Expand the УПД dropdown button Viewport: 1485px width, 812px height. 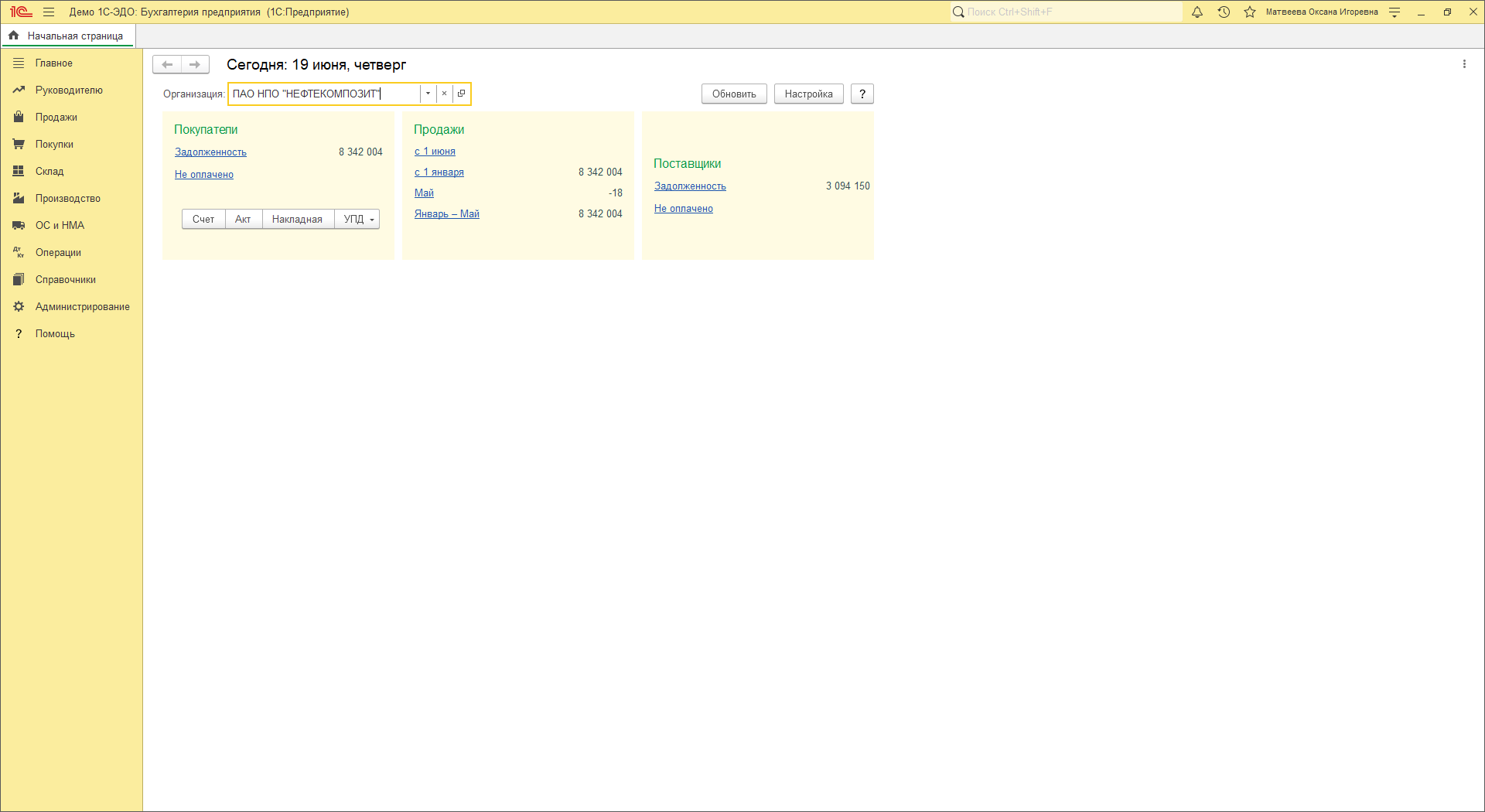tap(357, 220)
